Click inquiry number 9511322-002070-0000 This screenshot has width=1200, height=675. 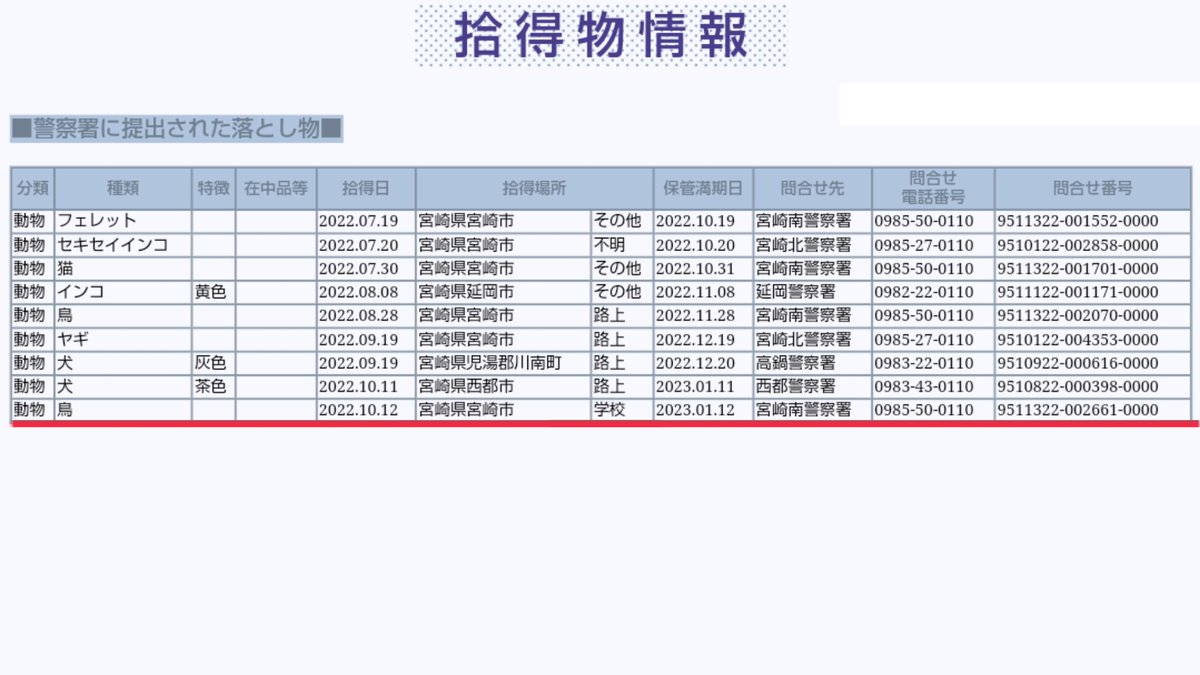1093,315
